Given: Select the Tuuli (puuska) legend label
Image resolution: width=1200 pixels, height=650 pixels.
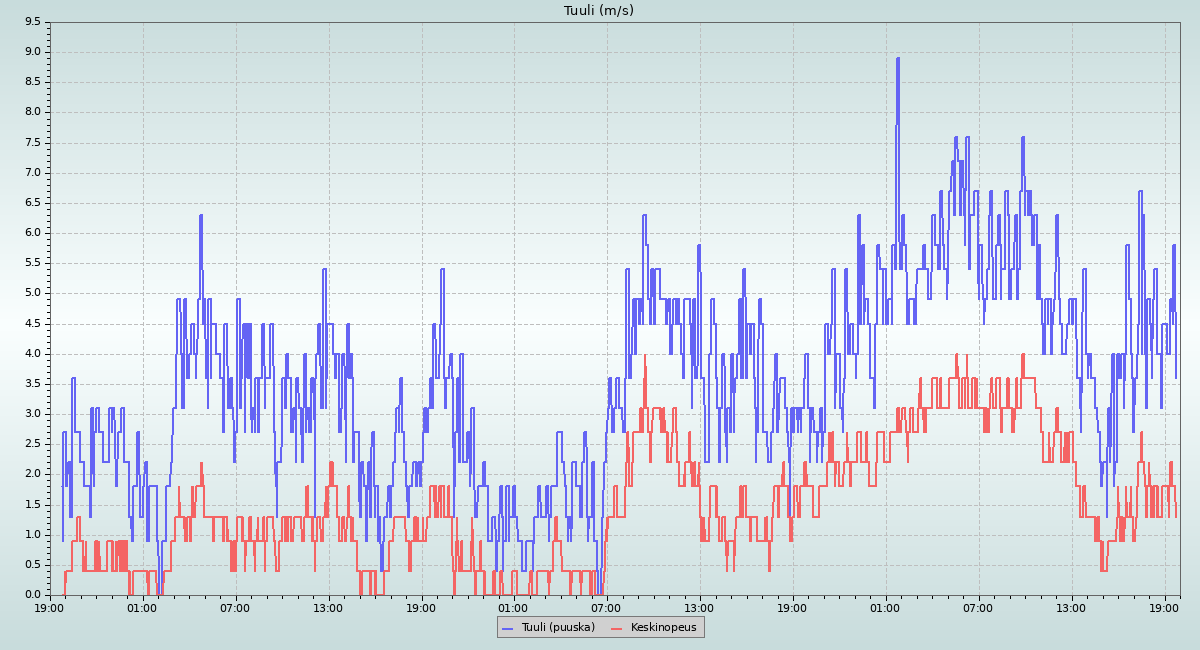Looking at the screenshot, I should (558, 627).
